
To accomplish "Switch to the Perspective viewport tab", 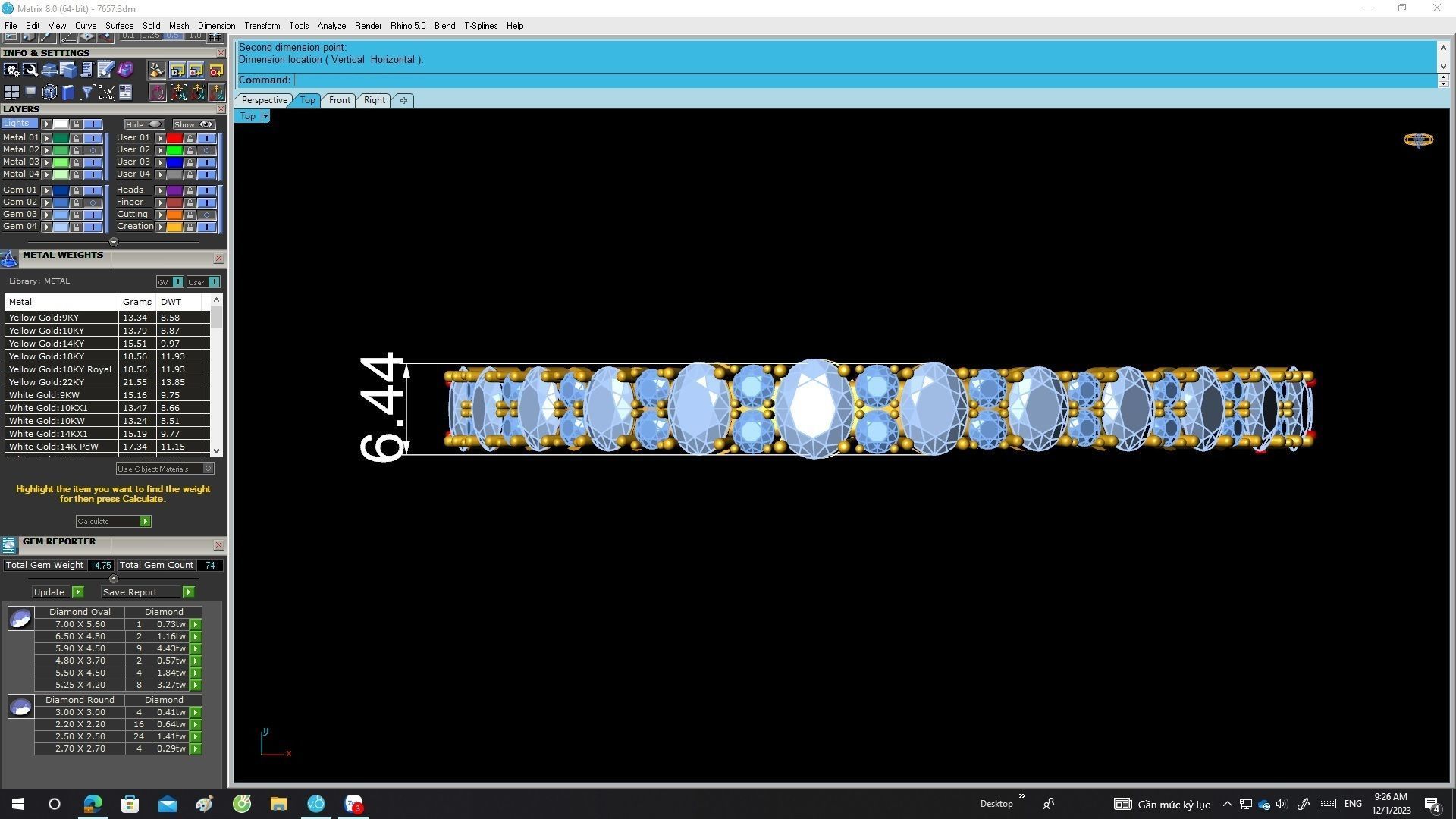I will (264, 100).
